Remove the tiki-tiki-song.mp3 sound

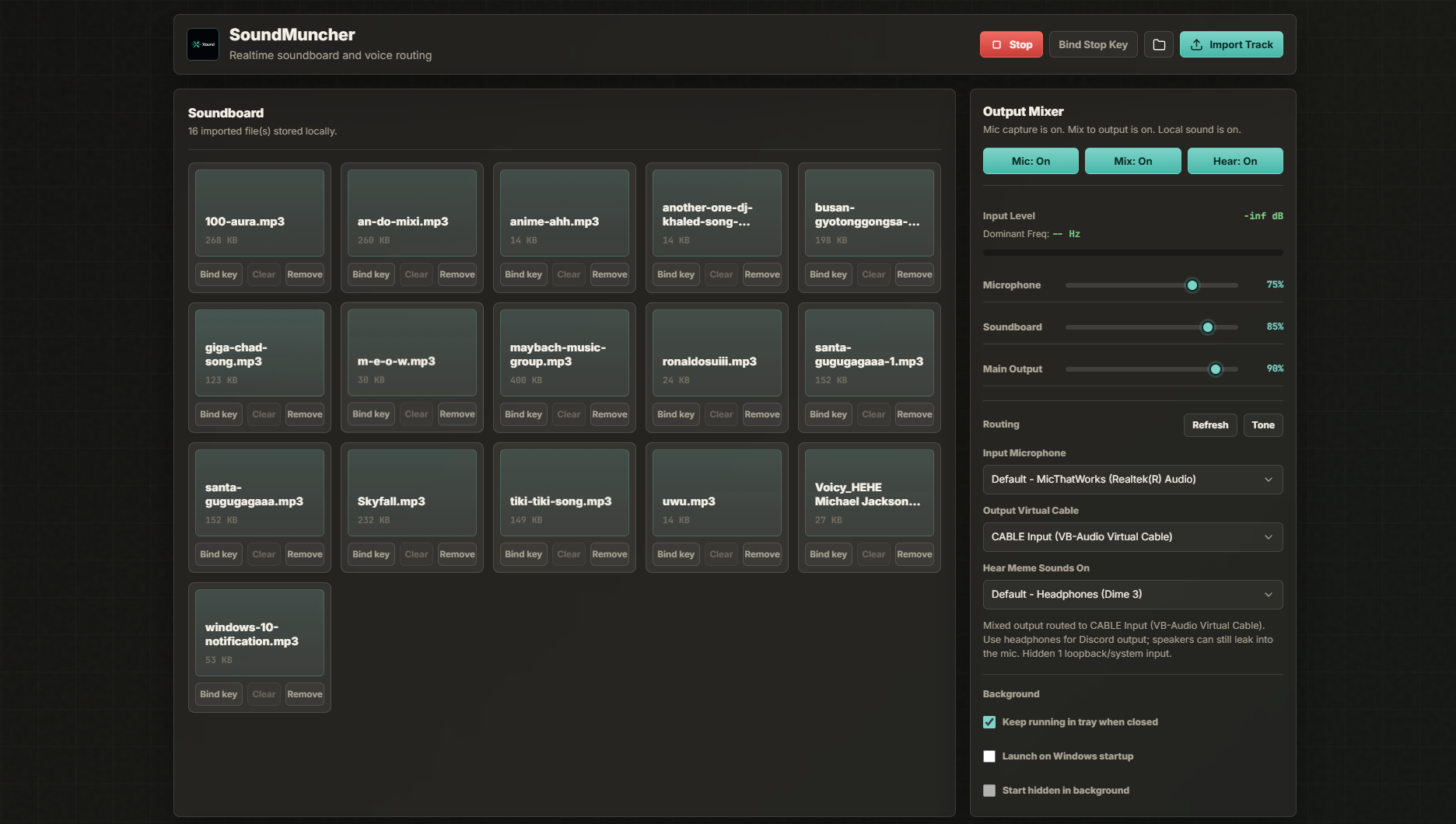point(610,554)
